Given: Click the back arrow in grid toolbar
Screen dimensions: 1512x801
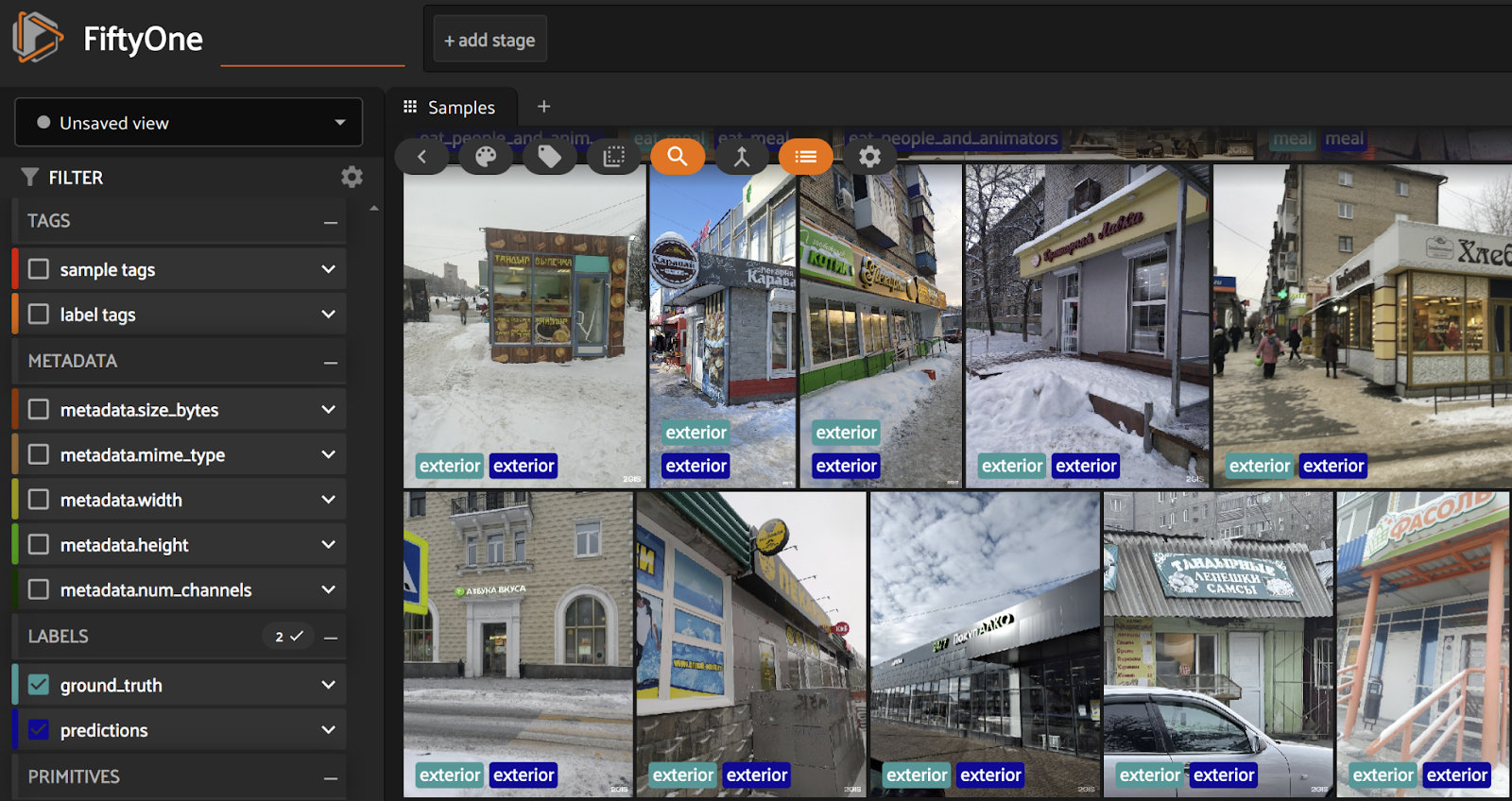Looking at the screenshot, I should pyautogui.click(x=422, y=157).
